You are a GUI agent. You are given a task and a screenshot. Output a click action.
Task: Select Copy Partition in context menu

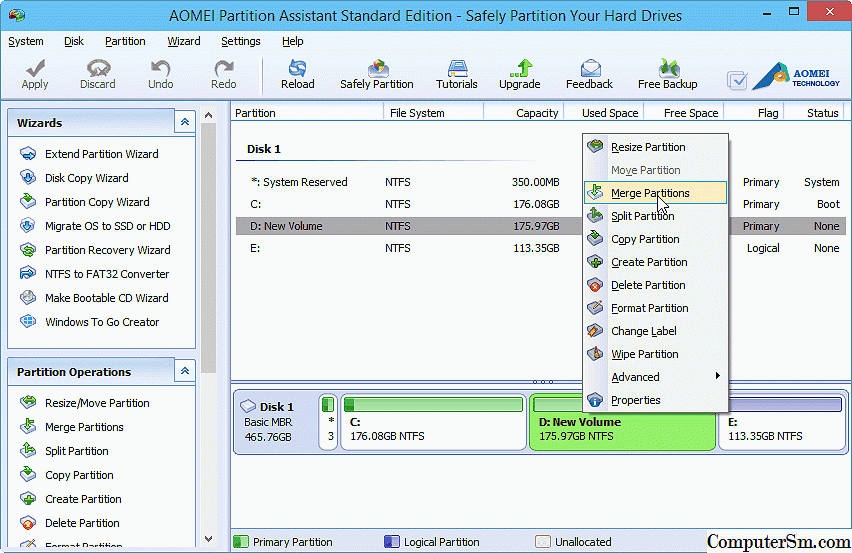point(656,239)
